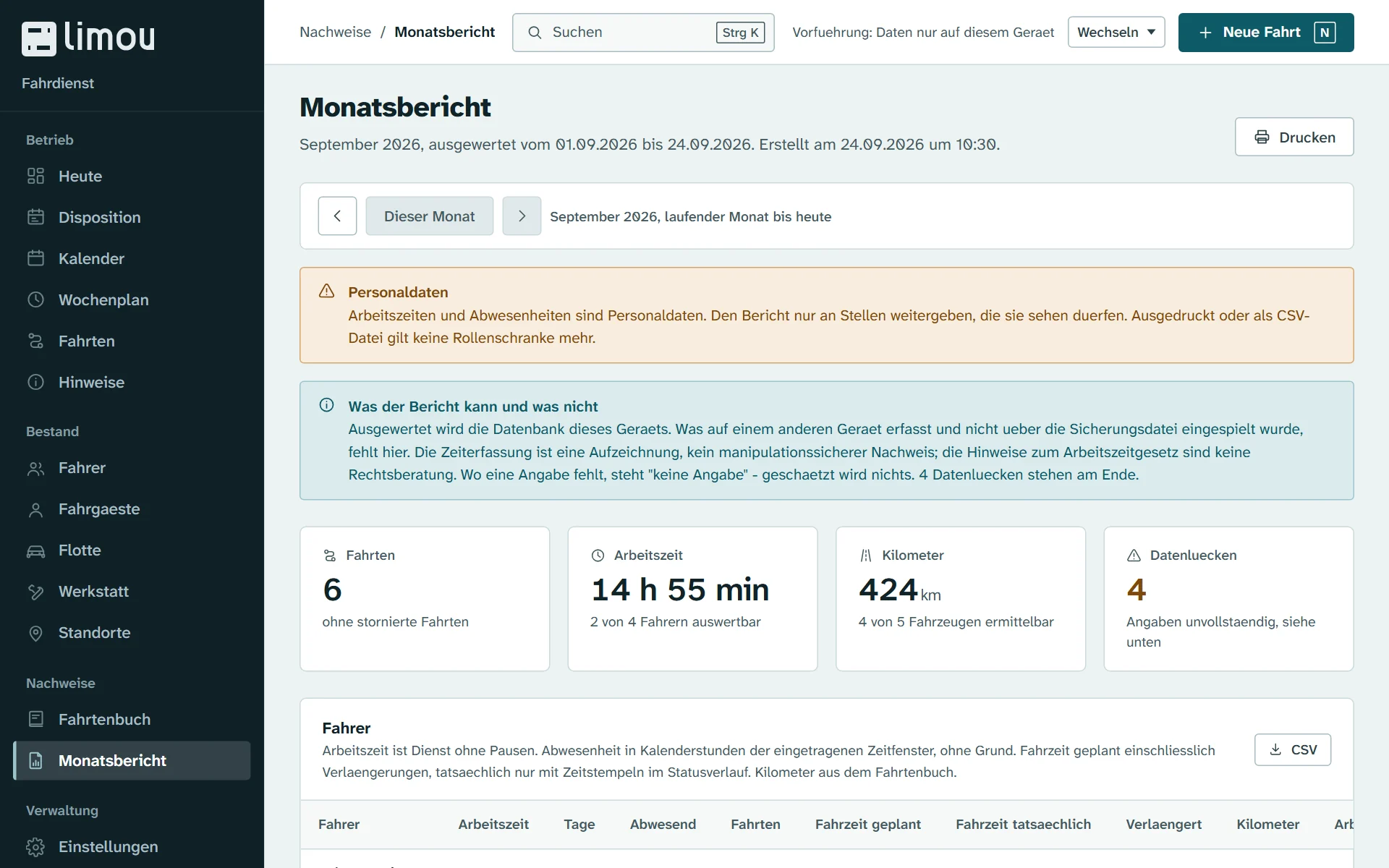Viewport: 1389px width, 868px height.
Task: Click the Fahrzeit tatsaechlich column header
Action: coord(1023,825)
